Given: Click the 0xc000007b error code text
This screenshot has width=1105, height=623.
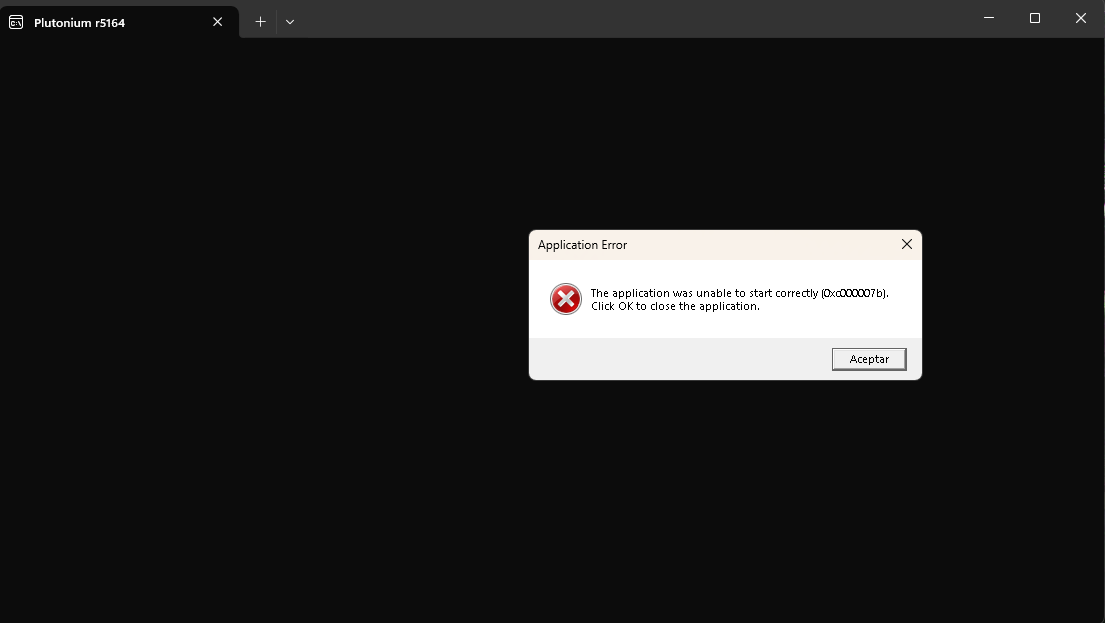Looking at the screenshot, I should (x=853, y=293).
